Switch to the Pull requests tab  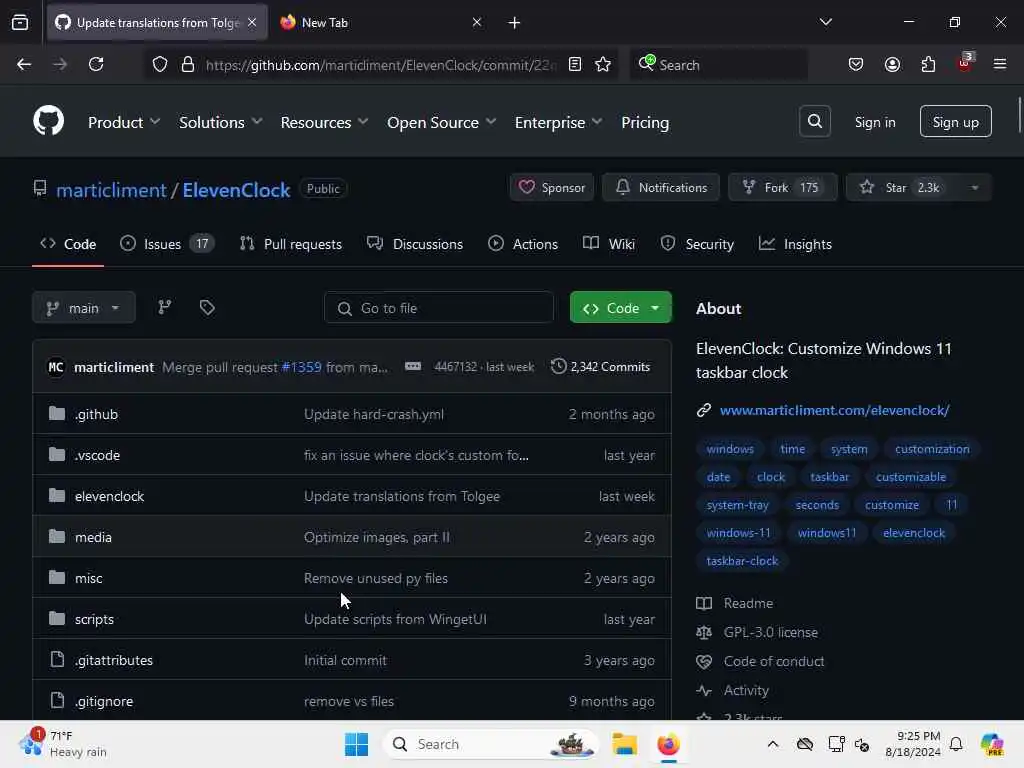click(291, 244)
